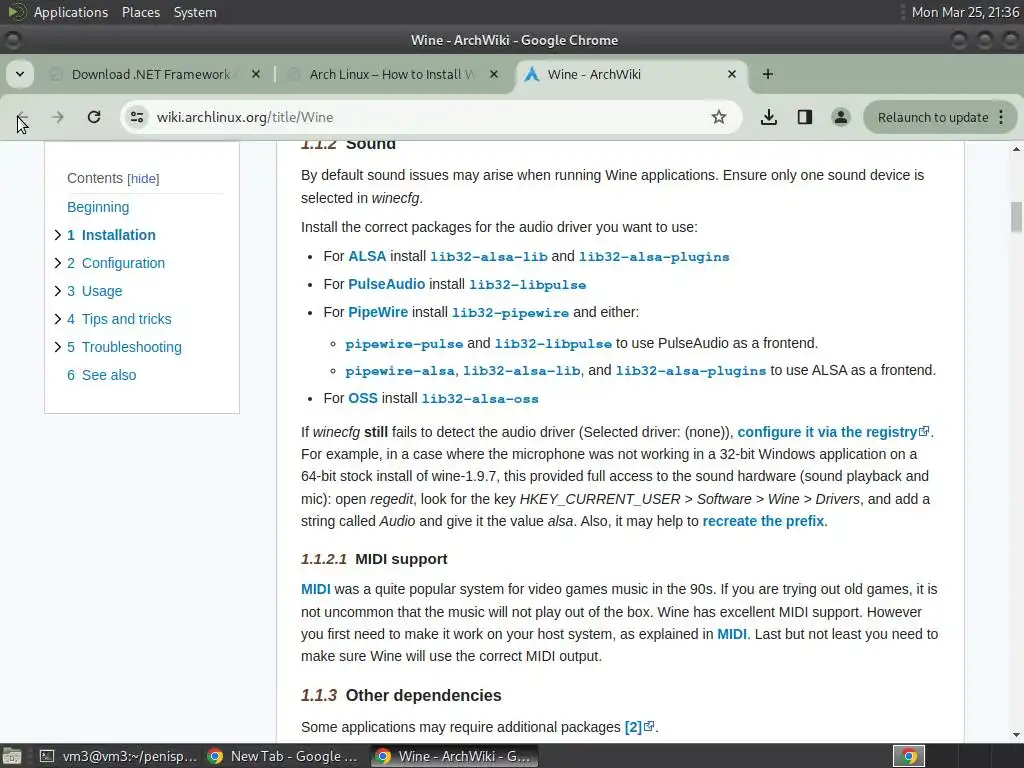
Task: Expand the Usage contents section
Action: coord(57,291)
